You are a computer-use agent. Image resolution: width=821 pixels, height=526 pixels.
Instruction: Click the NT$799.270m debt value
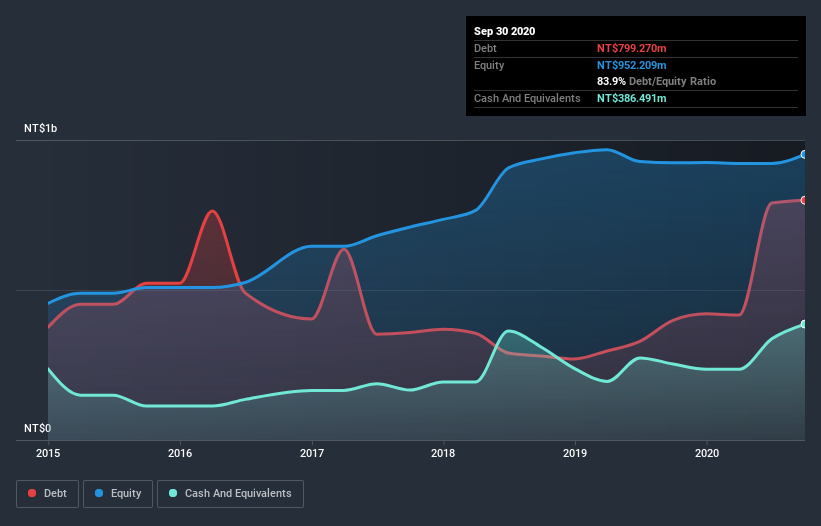pos(631,48)
